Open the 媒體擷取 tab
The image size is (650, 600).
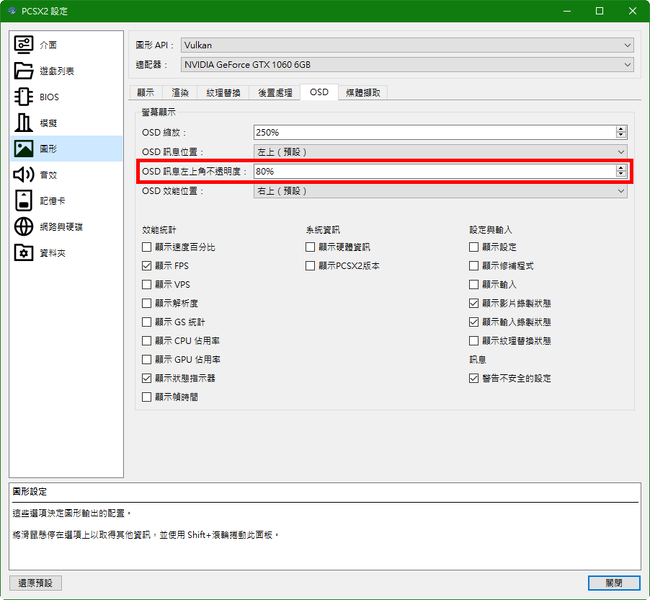(363, 93)
